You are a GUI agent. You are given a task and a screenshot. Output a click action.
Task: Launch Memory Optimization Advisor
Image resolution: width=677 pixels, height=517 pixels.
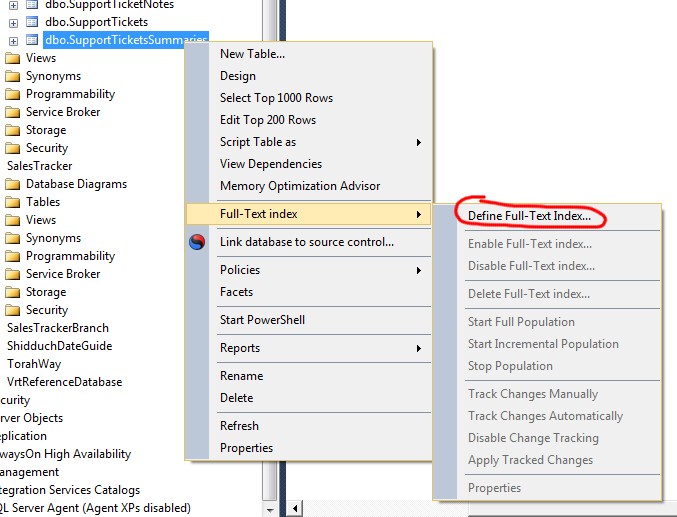[300, 186]
